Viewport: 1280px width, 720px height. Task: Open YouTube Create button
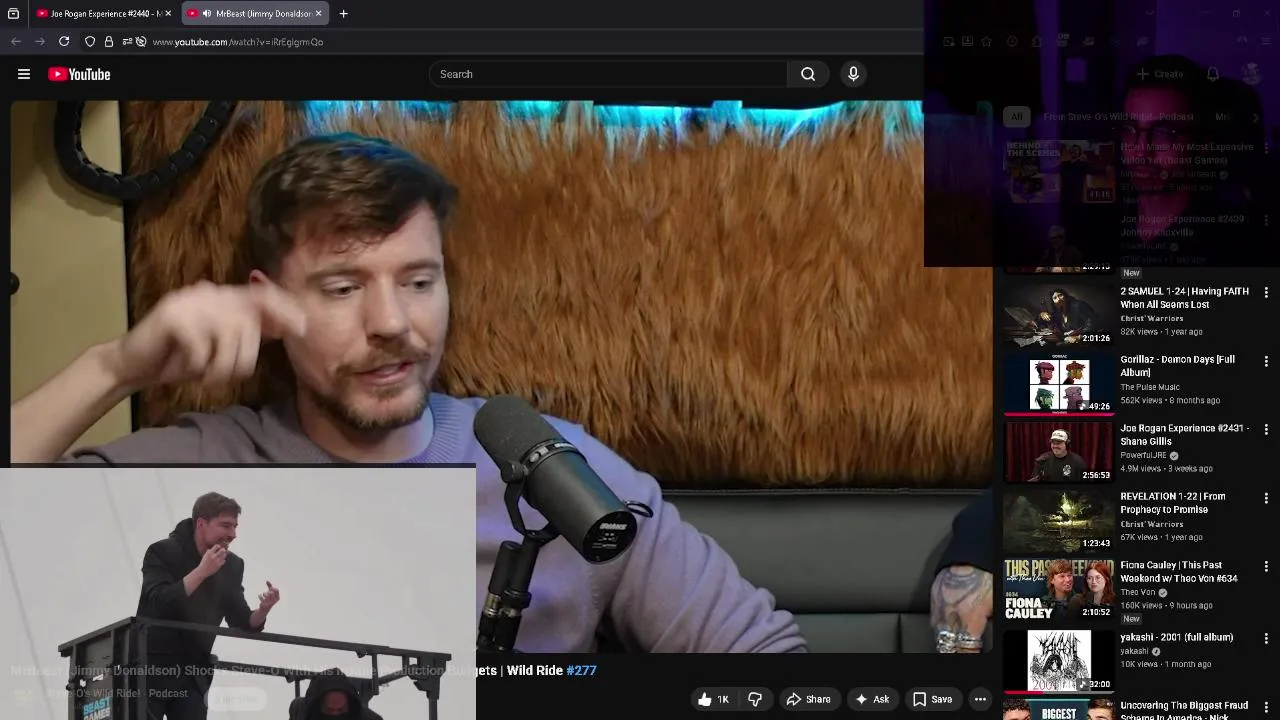click(x=1160, y=74)
